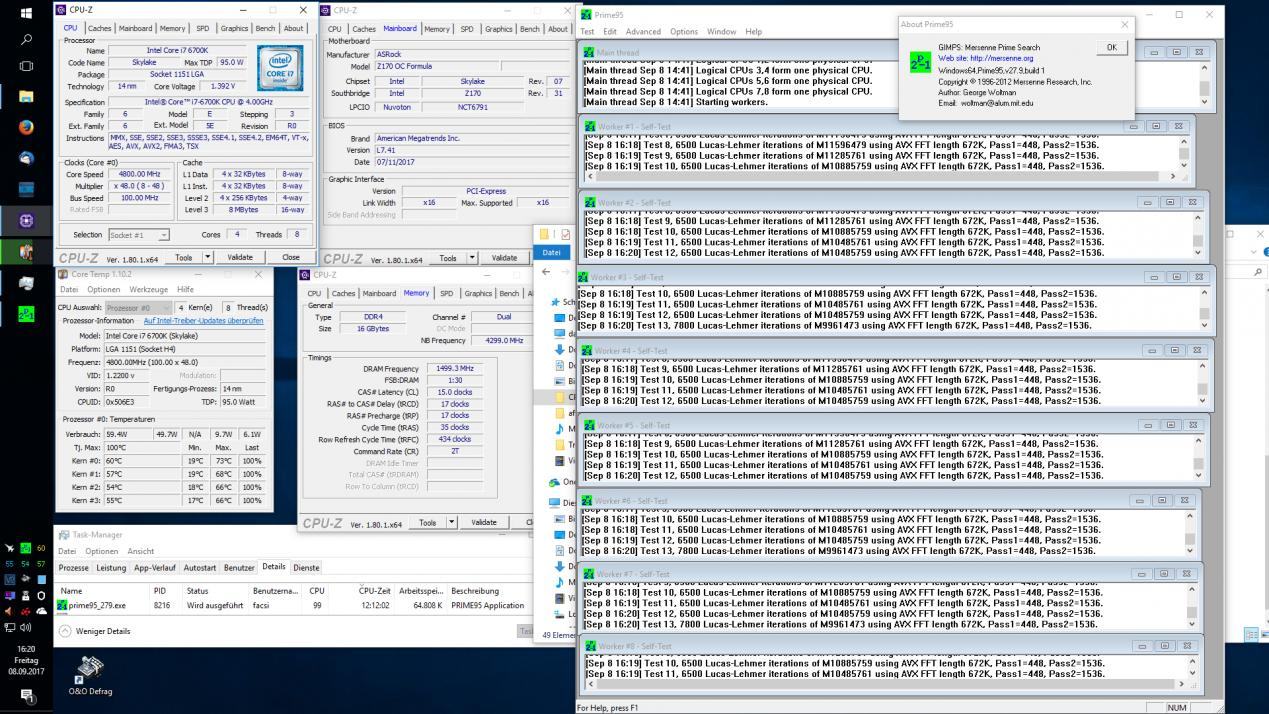Click the Intel Core i7 logo in CPU-Z
The height and width of the screenshot is (714, 1269).
coord(280,67)
